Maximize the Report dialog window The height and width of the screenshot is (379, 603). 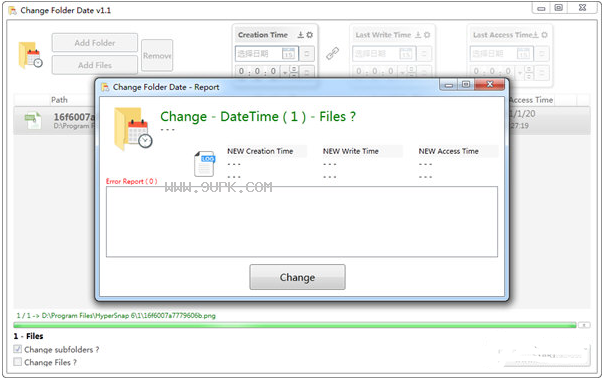[466, 85]
